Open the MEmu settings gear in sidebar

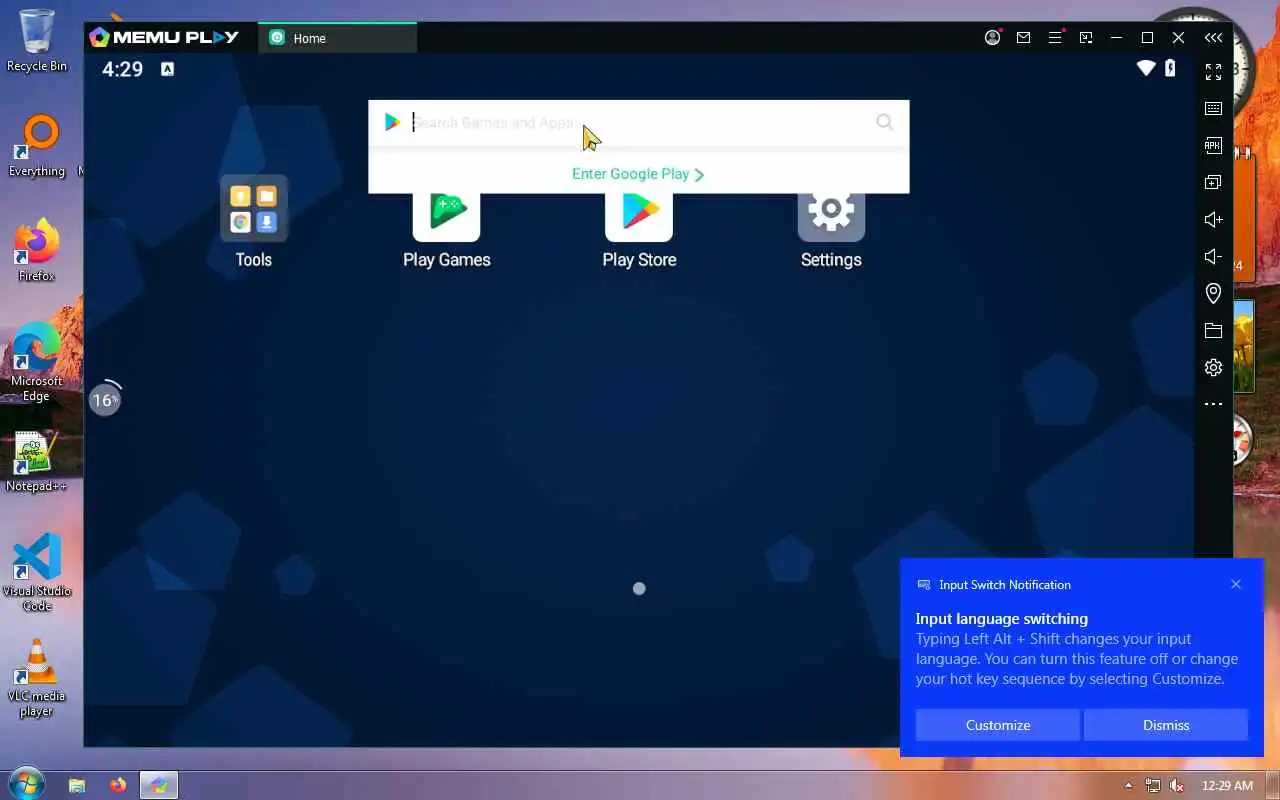pos(1213,367)
